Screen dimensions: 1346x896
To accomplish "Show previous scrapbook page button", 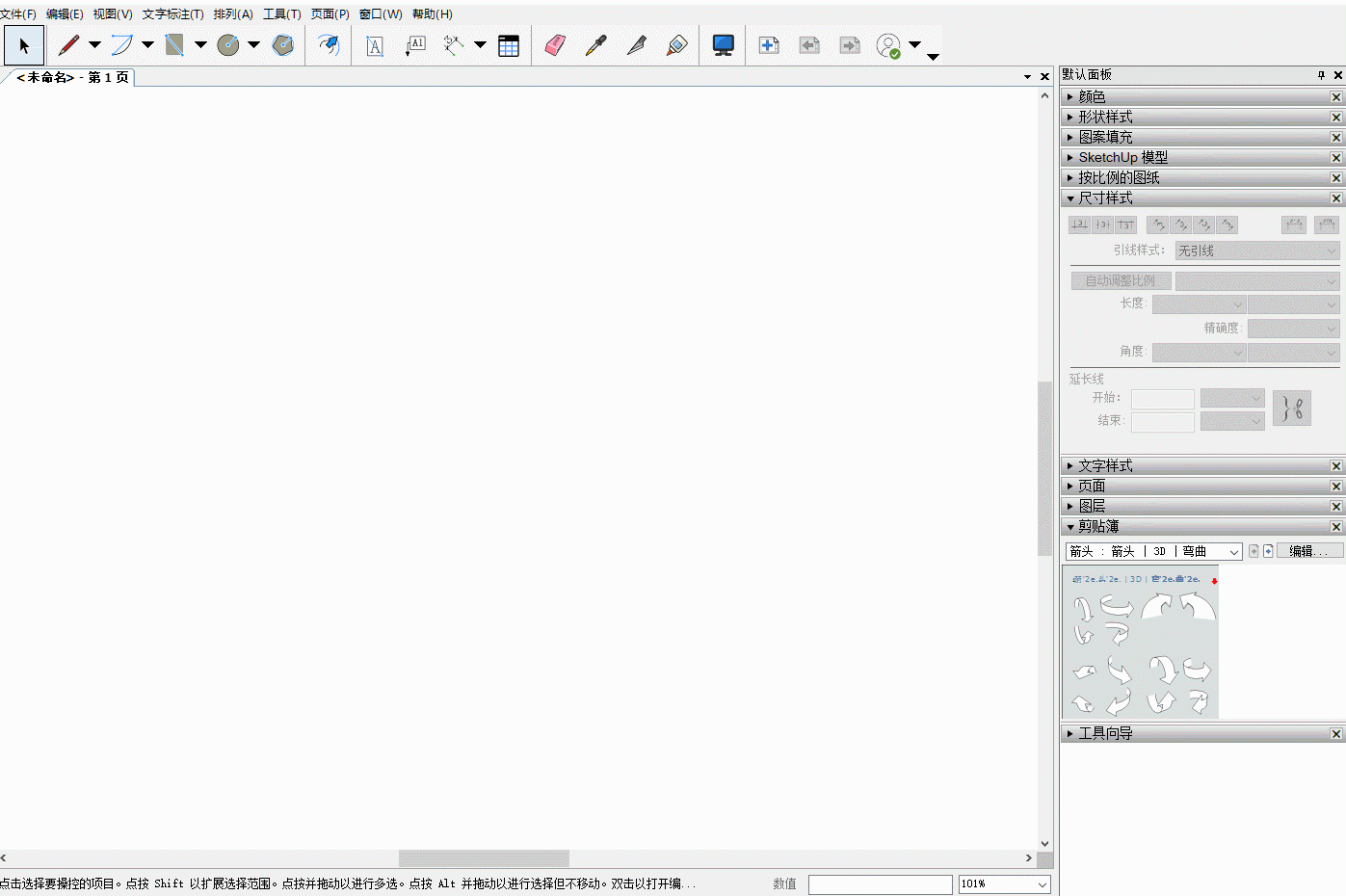I will [x=1254, y=551].
